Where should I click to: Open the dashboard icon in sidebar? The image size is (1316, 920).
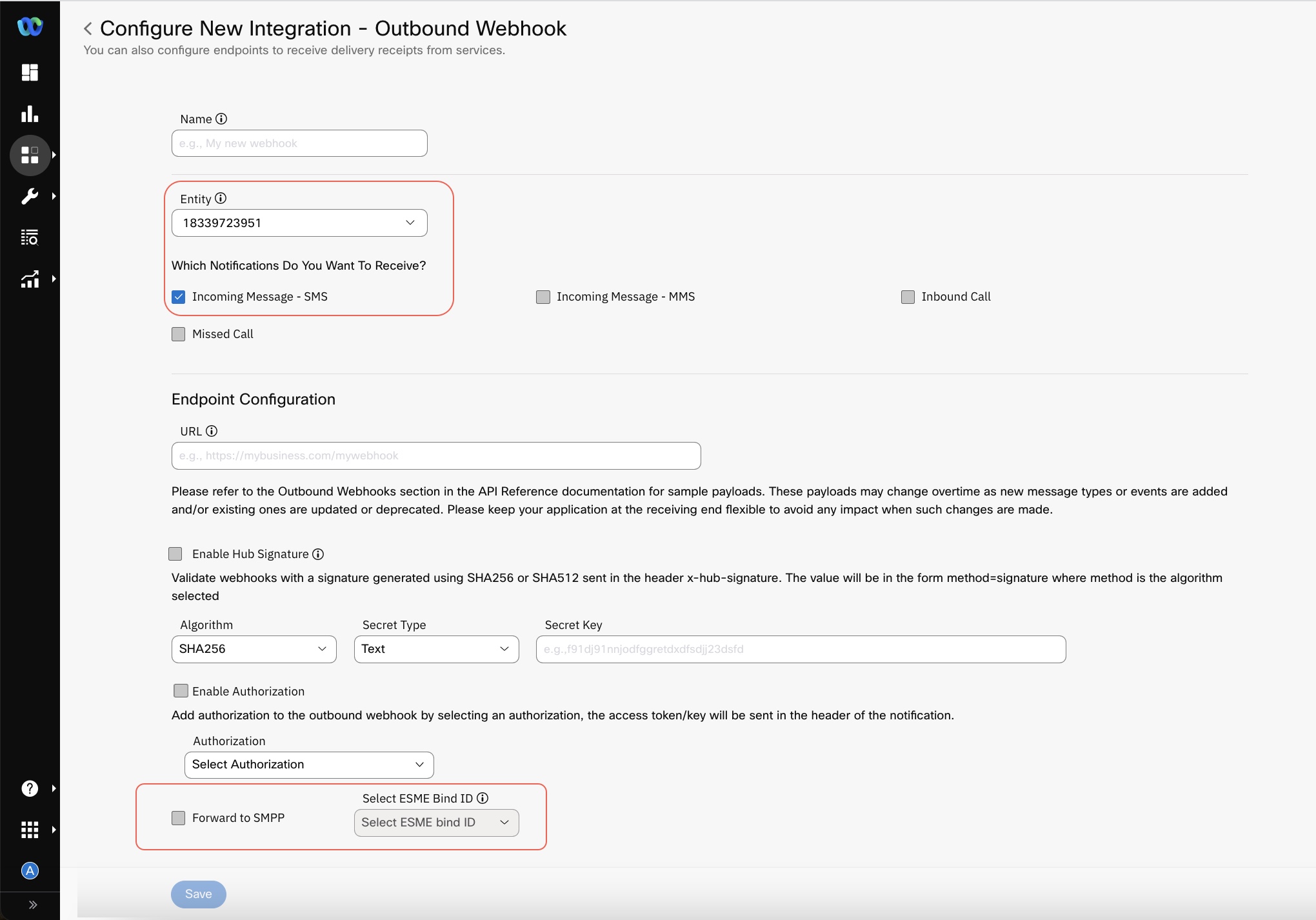(30, 72)
